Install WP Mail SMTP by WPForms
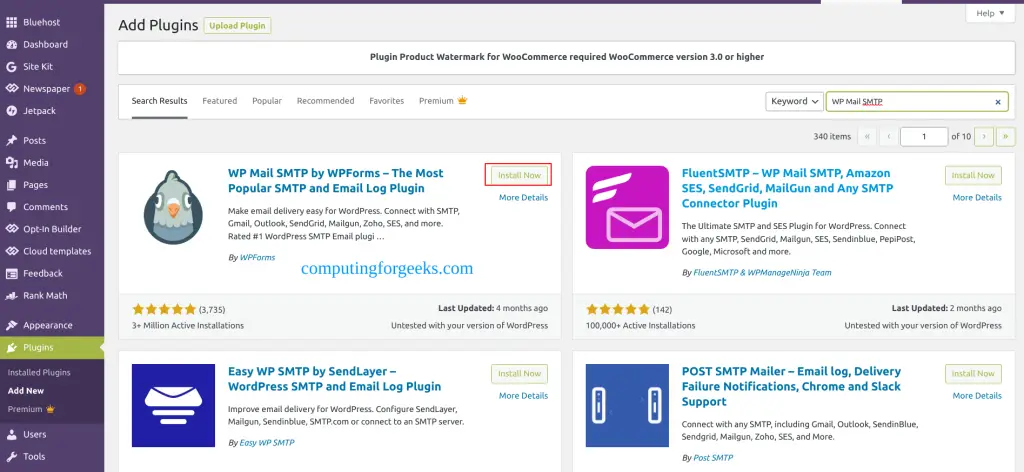Viewport: 1024px width, 472px height. tap(519, 175)
